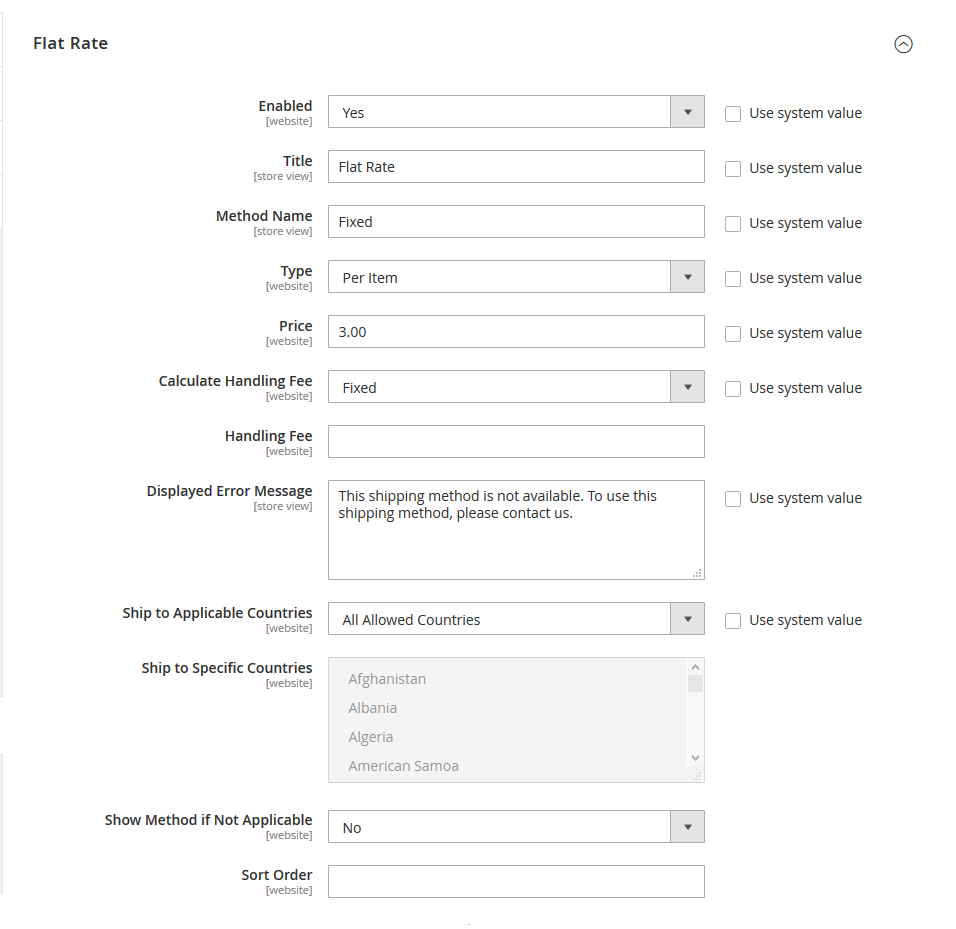Click the Title input field
The image size is (956, 929).
(x=516, y=166)
